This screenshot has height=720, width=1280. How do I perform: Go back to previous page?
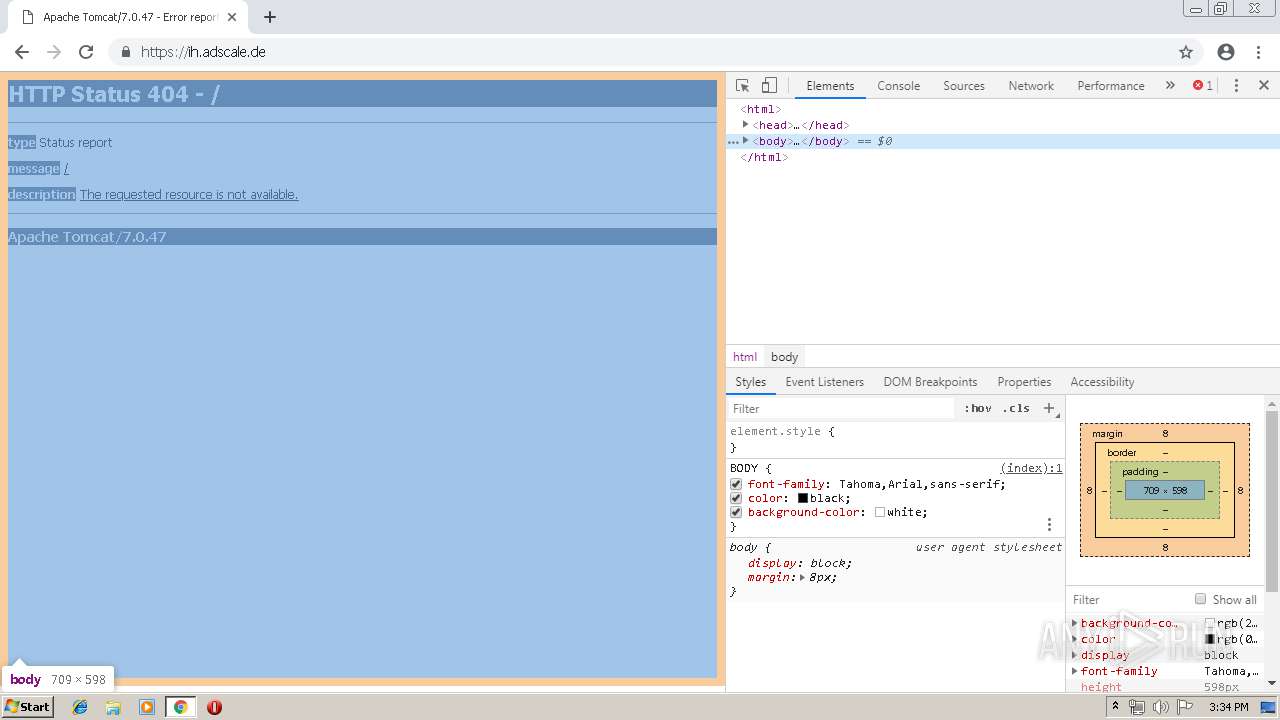[x=22, y=52]
